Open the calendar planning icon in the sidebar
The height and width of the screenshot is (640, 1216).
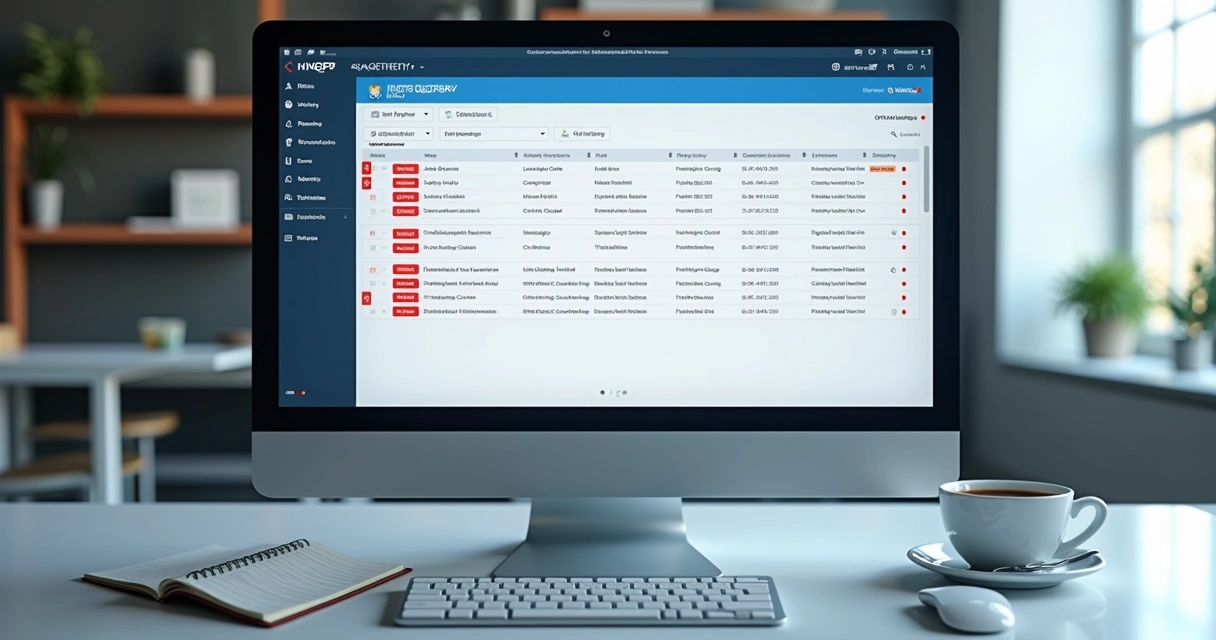[x=289, y=123]
